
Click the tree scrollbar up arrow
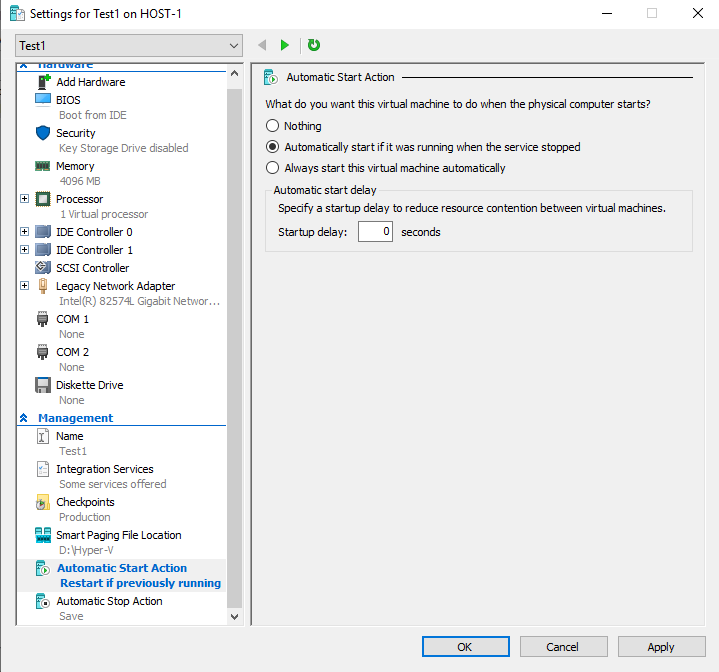pyautogui.click(x=234, y=73)
